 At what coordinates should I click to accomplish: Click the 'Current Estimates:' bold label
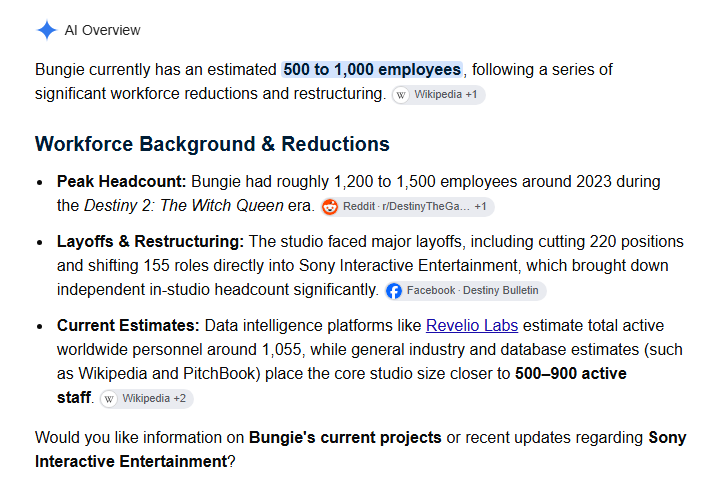click(x=128, y=326)
